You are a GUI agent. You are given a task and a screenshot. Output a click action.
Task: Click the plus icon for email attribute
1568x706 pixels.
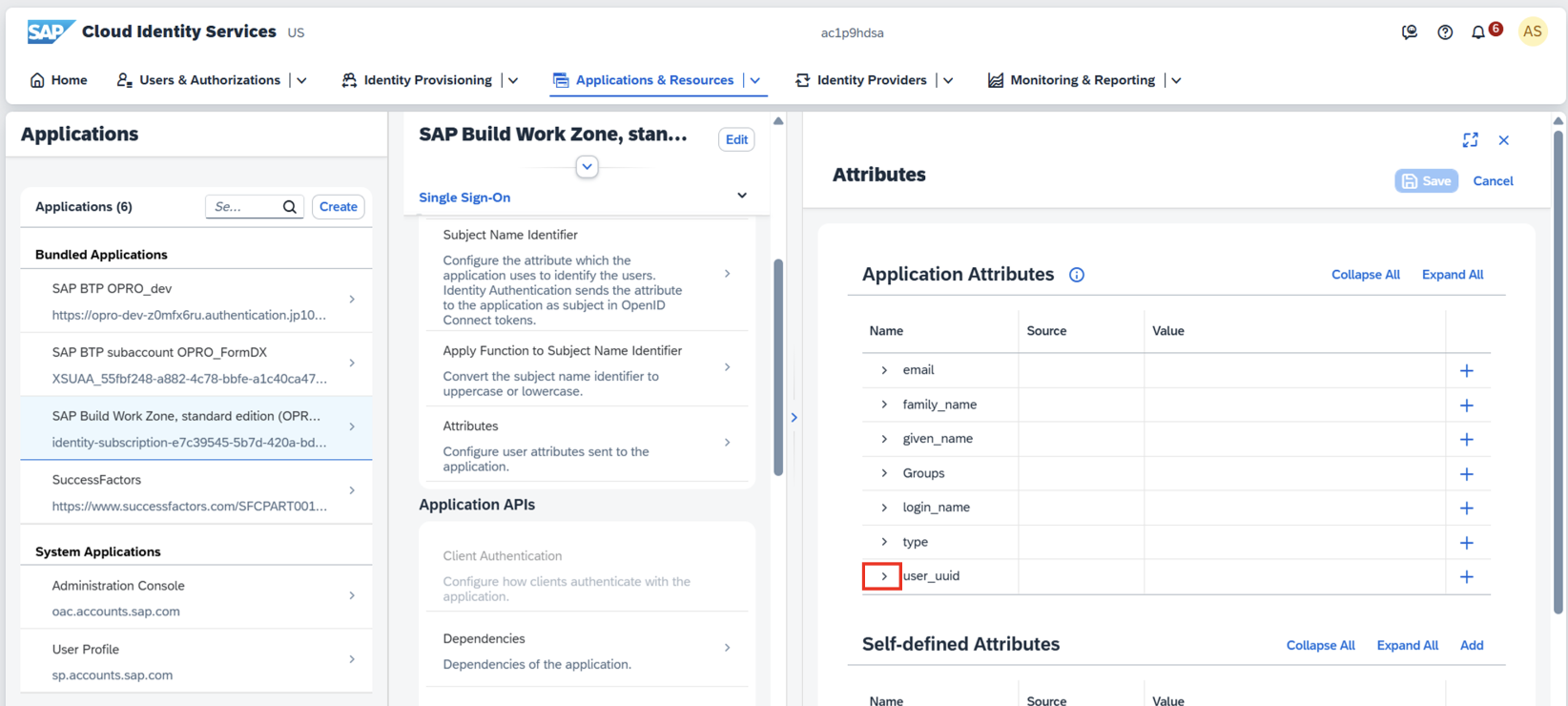tap(1467, 370)
